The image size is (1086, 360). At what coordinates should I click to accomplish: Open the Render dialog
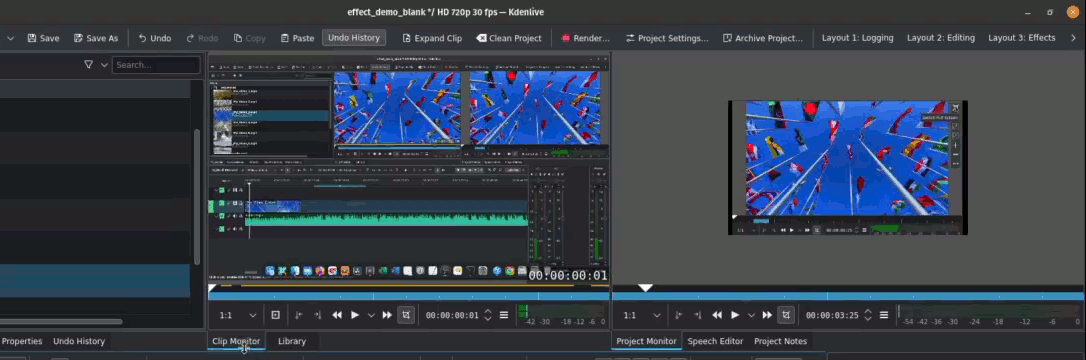click(585, 38)
